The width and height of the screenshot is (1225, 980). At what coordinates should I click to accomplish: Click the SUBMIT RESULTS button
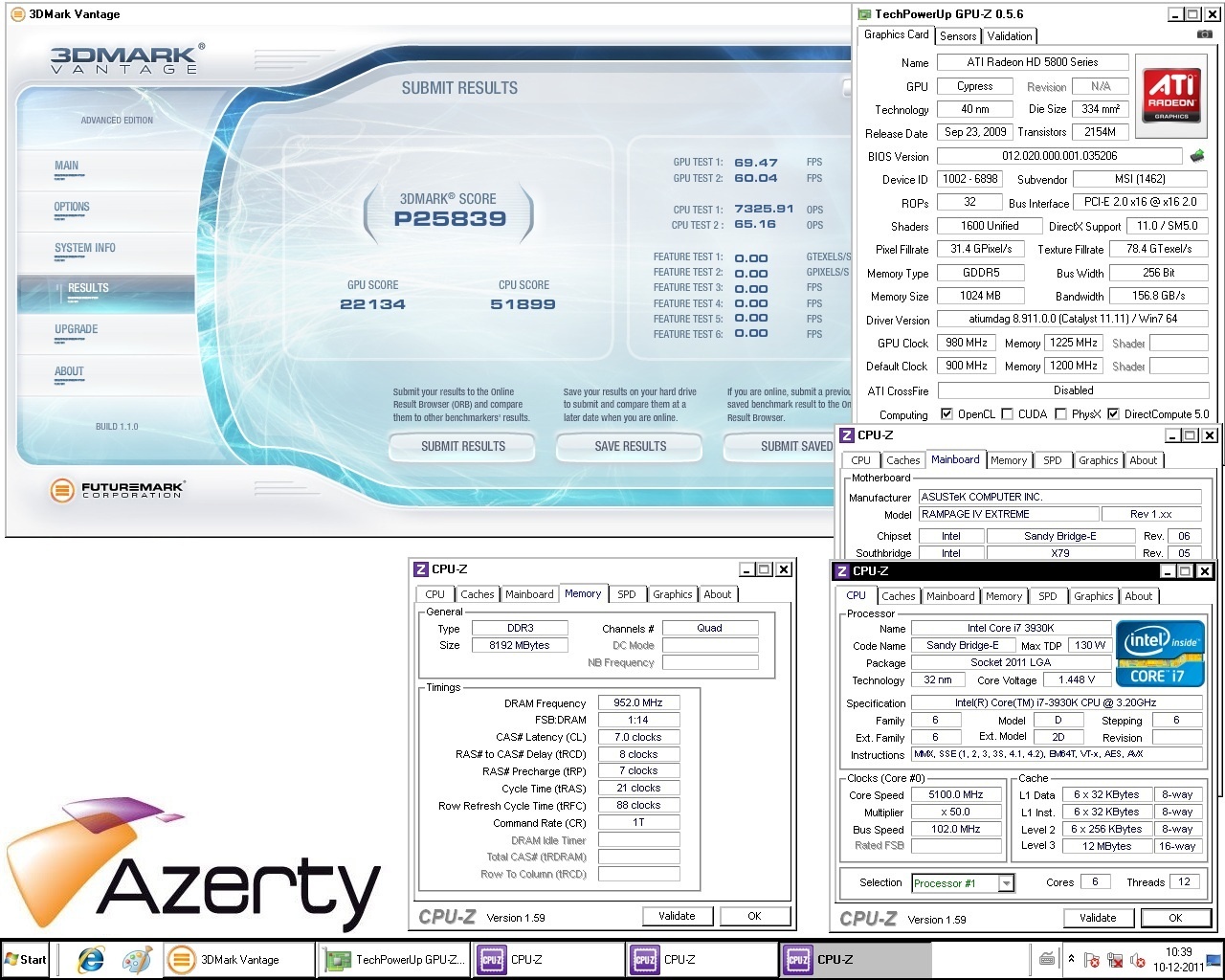coord(463,446)
